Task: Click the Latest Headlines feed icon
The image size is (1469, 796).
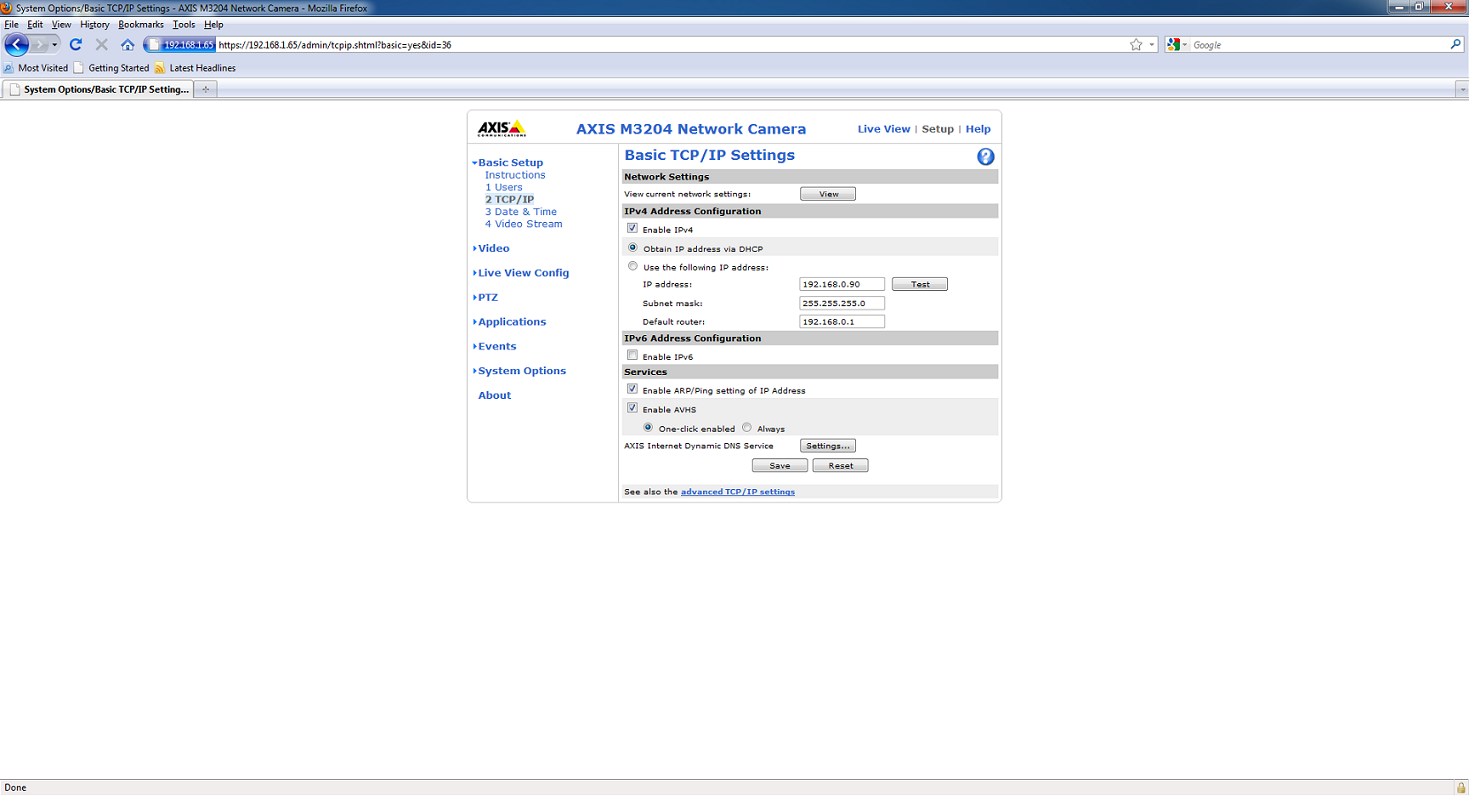Action: click(160, 68)
